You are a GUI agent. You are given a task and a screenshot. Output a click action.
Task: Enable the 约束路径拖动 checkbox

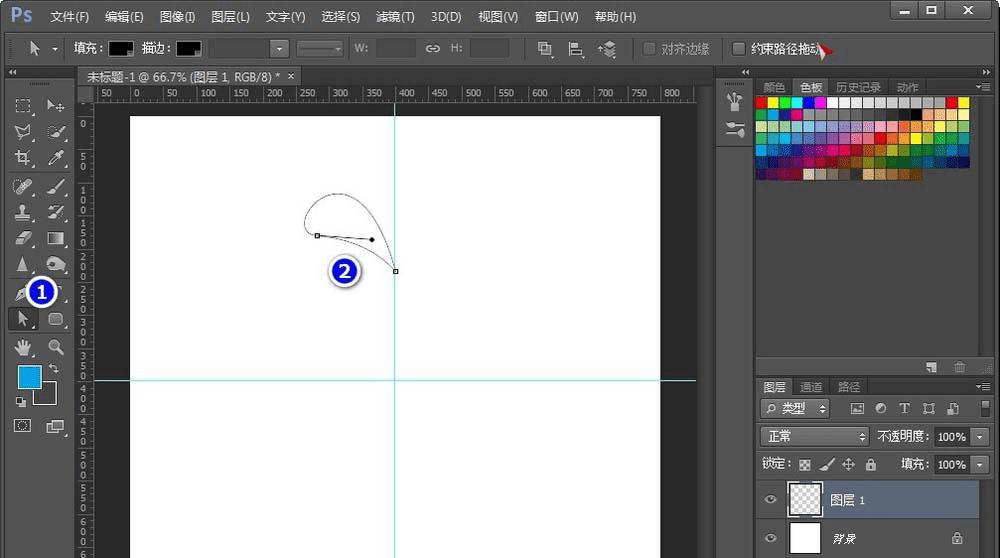coord(739,48)
